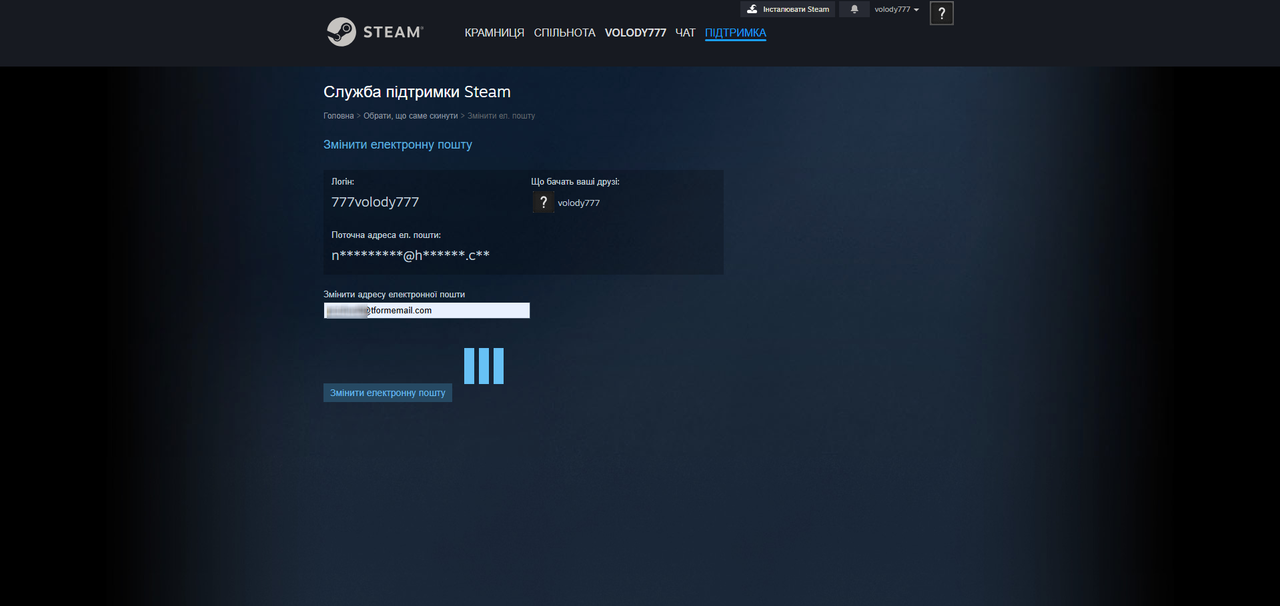1280x606 pixels.
Task: Click the friend-visible name volody777
Action: pos(579,203)
